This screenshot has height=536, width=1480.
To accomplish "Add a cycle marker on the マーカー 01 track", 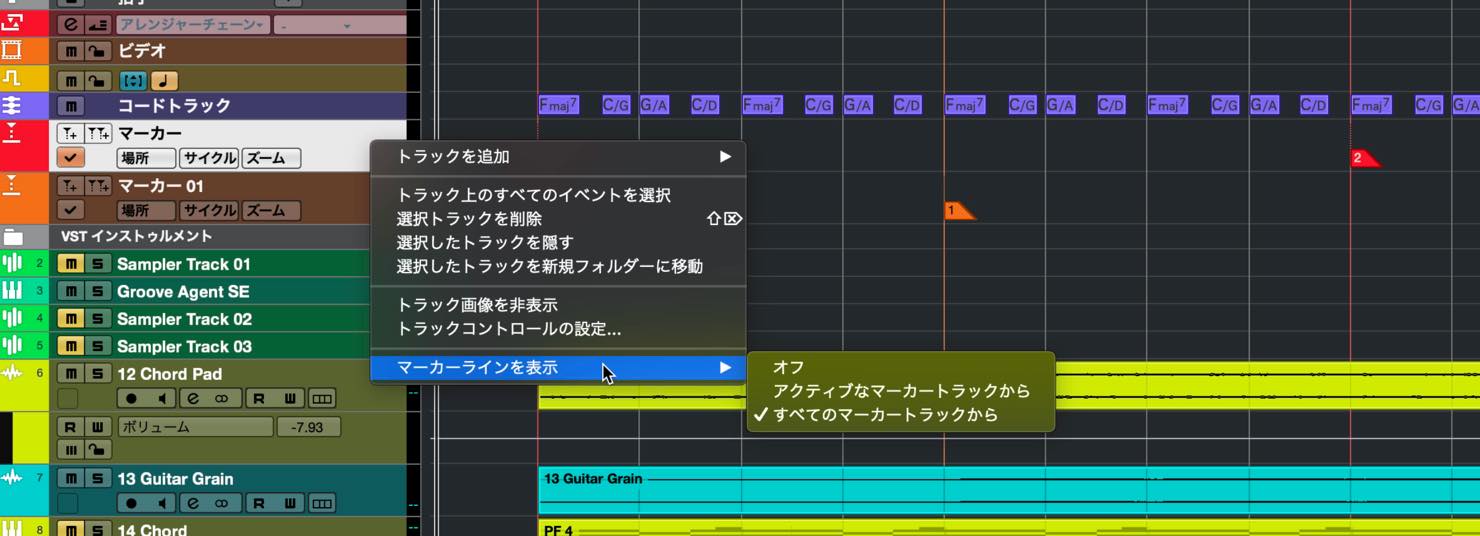I will (98, 186).
